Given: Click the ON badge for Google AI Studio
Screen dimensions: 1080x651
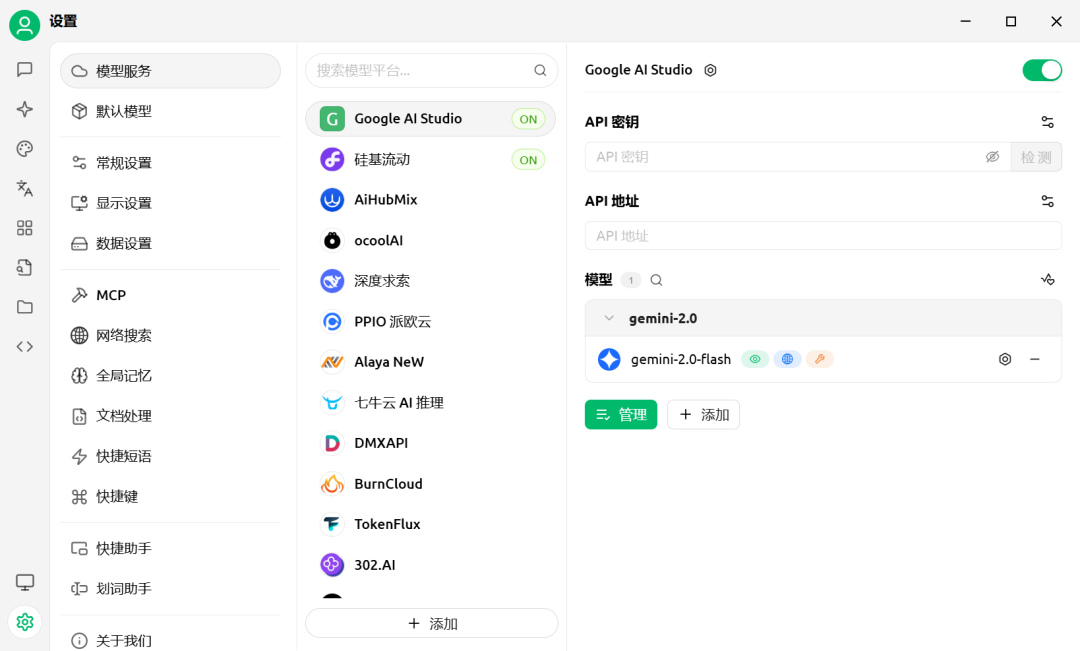Looking at the screenshot, I should pos(528,119).
